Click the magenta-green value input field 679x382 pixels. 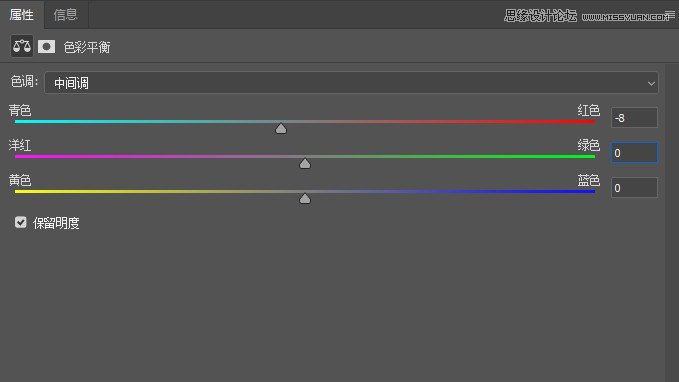(x=634, y=153)
